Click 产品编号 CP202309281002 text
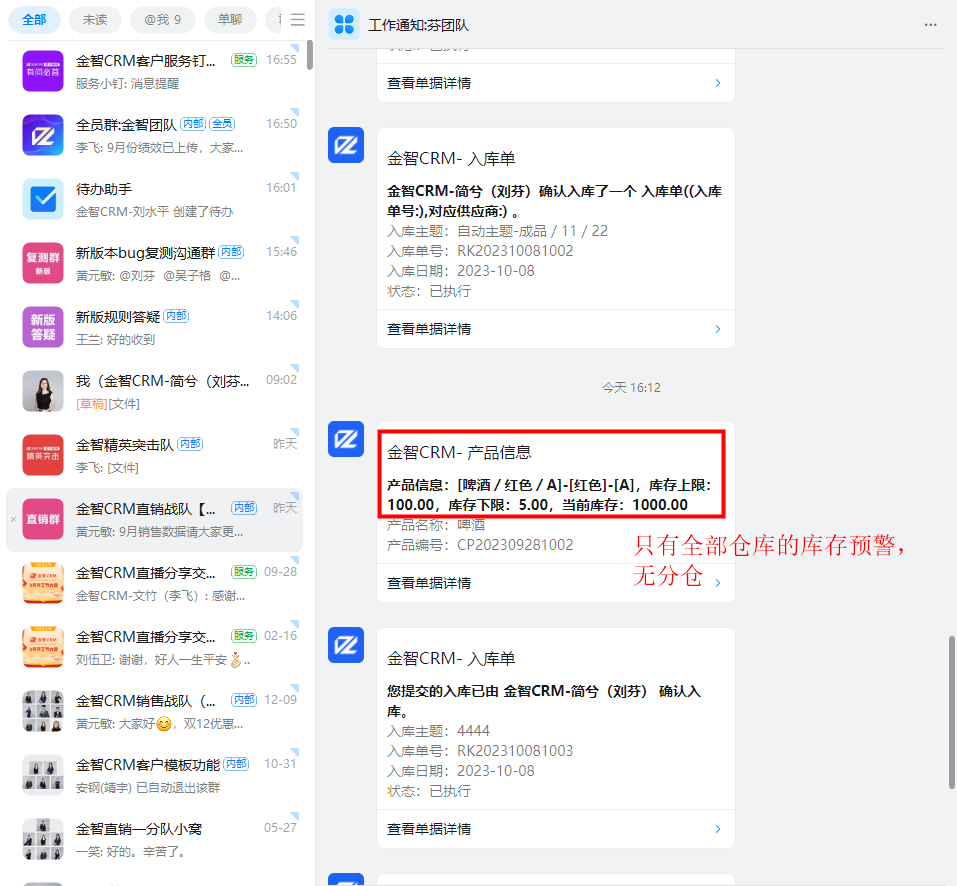 coord(480,544)
